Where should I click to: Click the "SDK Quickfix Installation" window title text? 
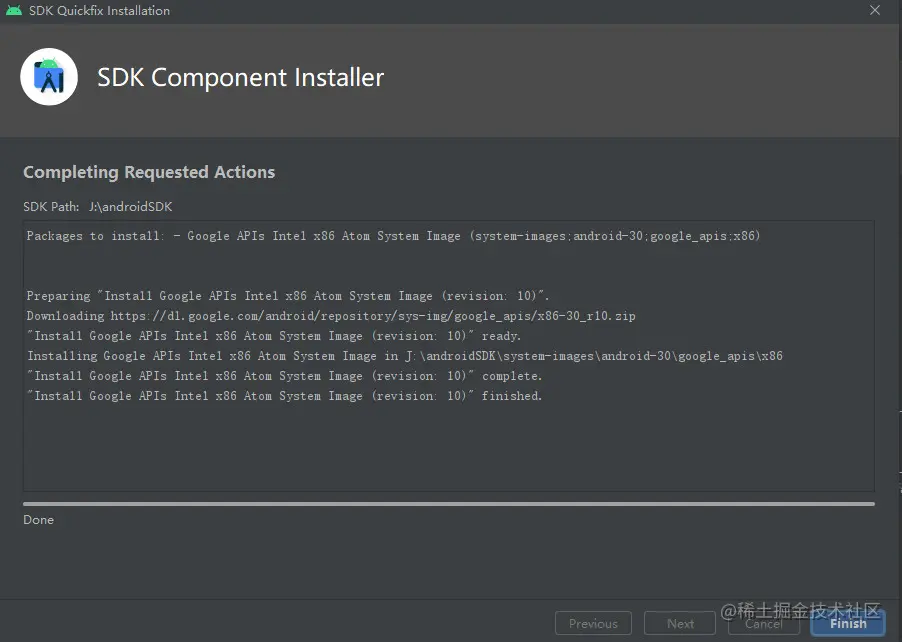point(99,11)
